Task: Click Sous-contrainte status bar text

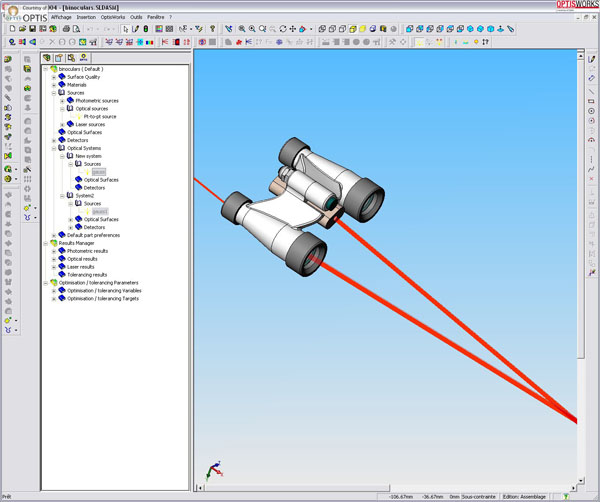Action: [x=478, y=497]
